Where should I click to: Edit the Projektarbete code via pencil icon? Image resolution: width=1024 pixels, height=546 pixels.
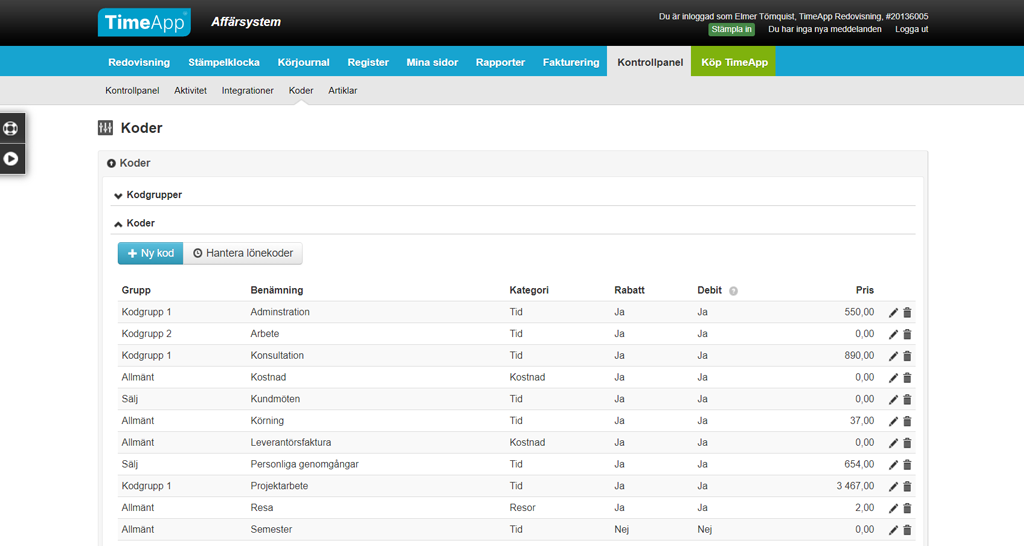click(x=893, y=486)
